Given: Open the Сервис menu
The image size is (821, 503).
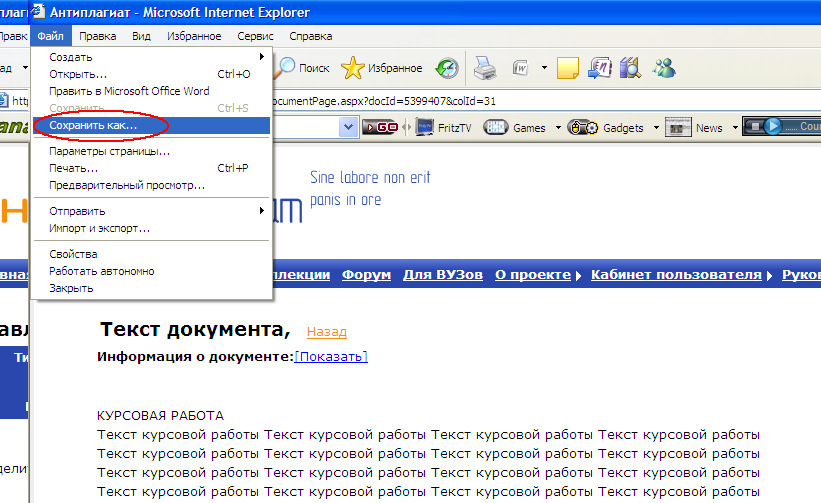Looking at the screenshot, I should (x=256, y=36).
